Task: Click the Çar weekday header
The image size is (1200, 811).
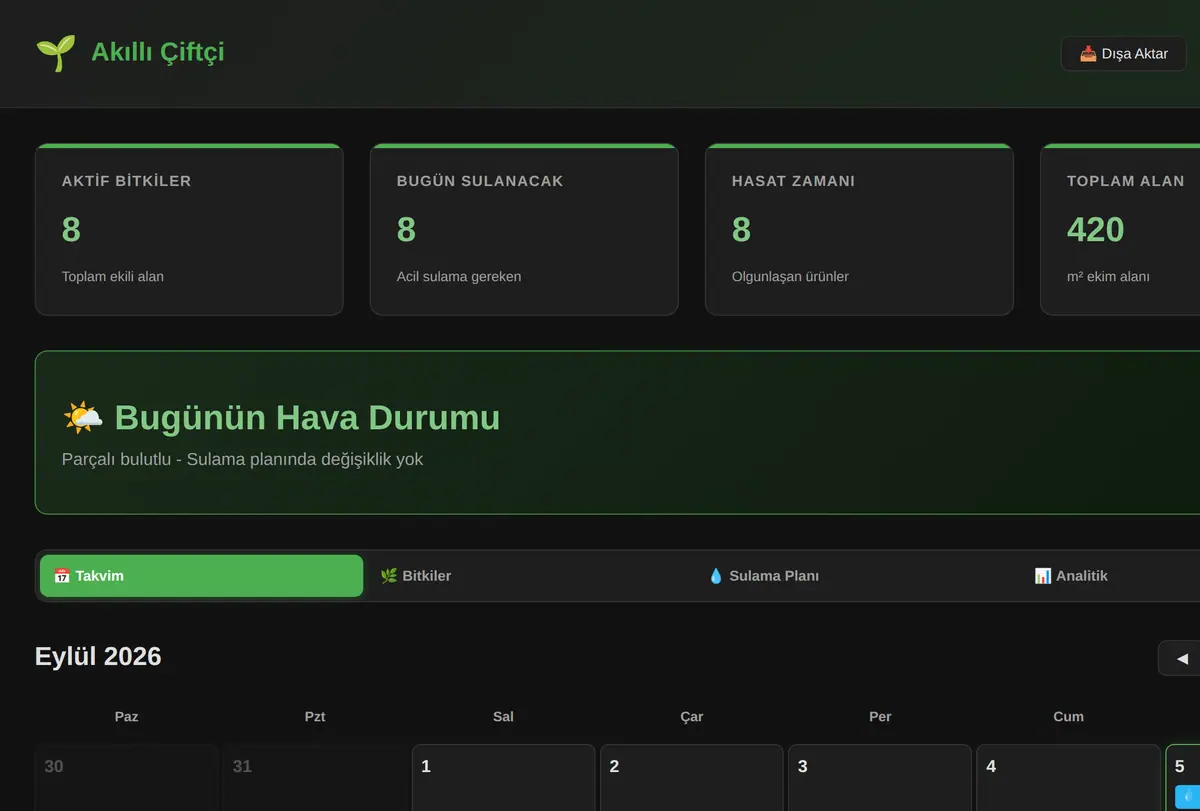Action: click(692, 717)
